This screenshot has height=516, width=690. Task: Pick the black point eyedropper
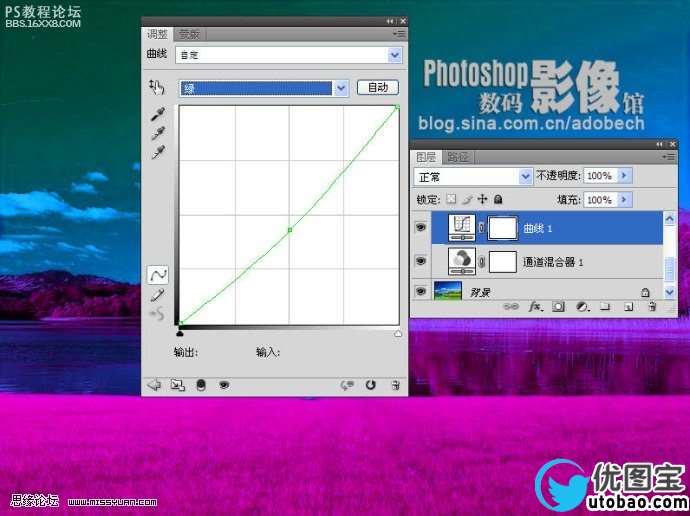[158, 114]
